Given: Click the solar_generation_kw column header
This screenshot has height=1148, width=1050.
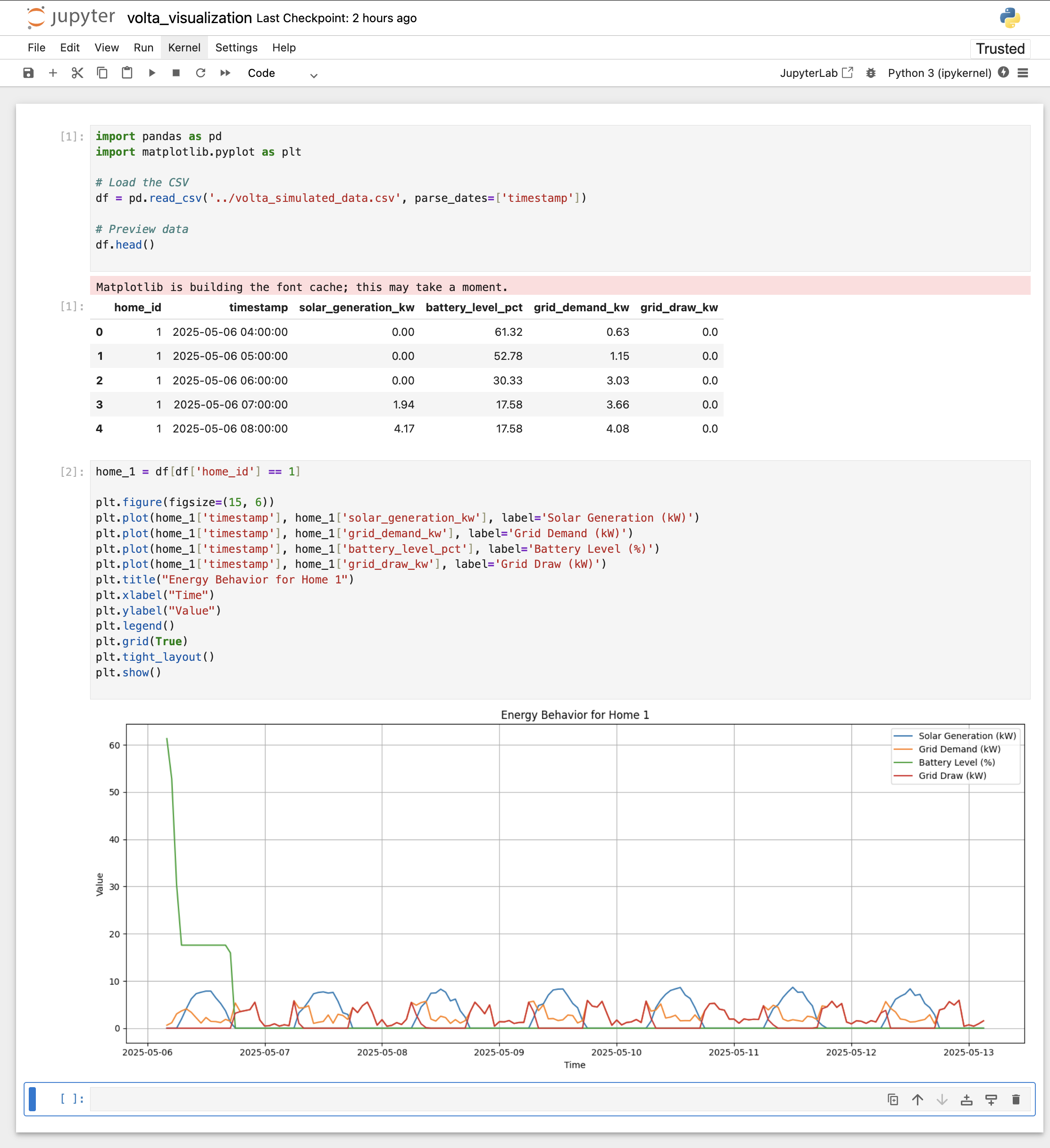Looking at the screenshot, I should [x=357, y=308].
